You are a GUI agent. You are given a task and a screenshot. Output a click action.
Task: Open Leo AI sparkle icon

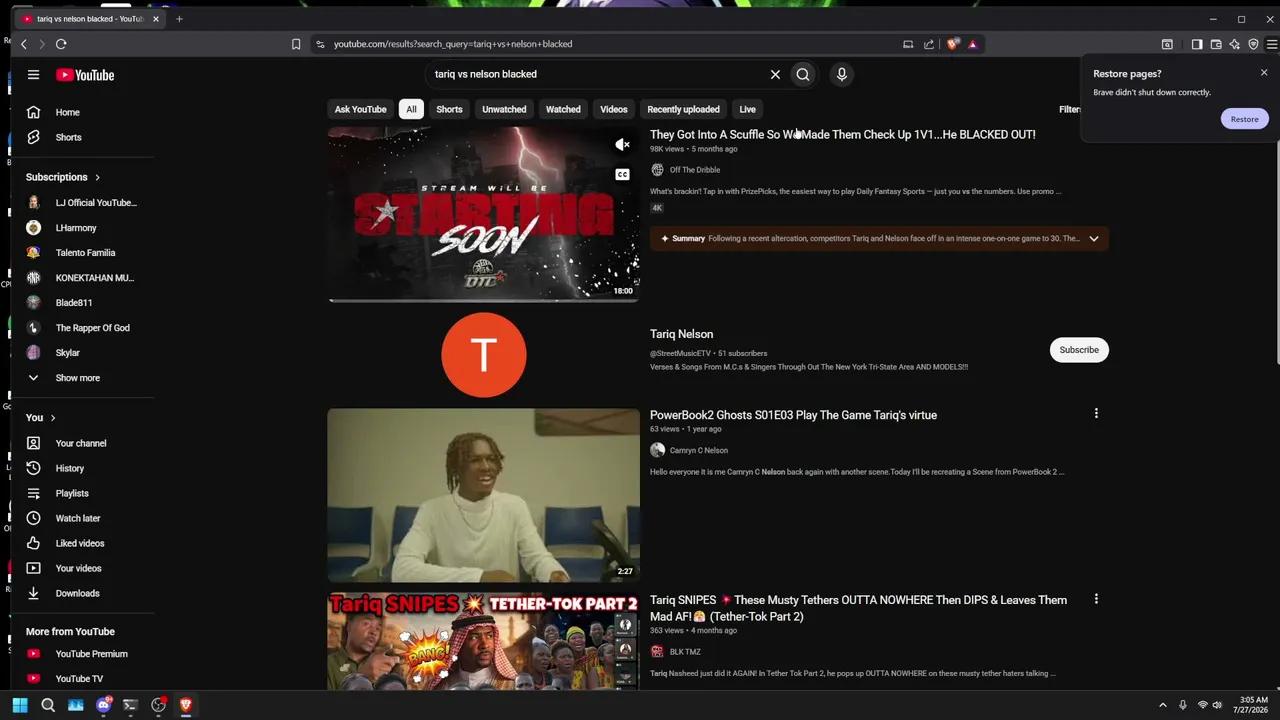tap(1235, 44)
